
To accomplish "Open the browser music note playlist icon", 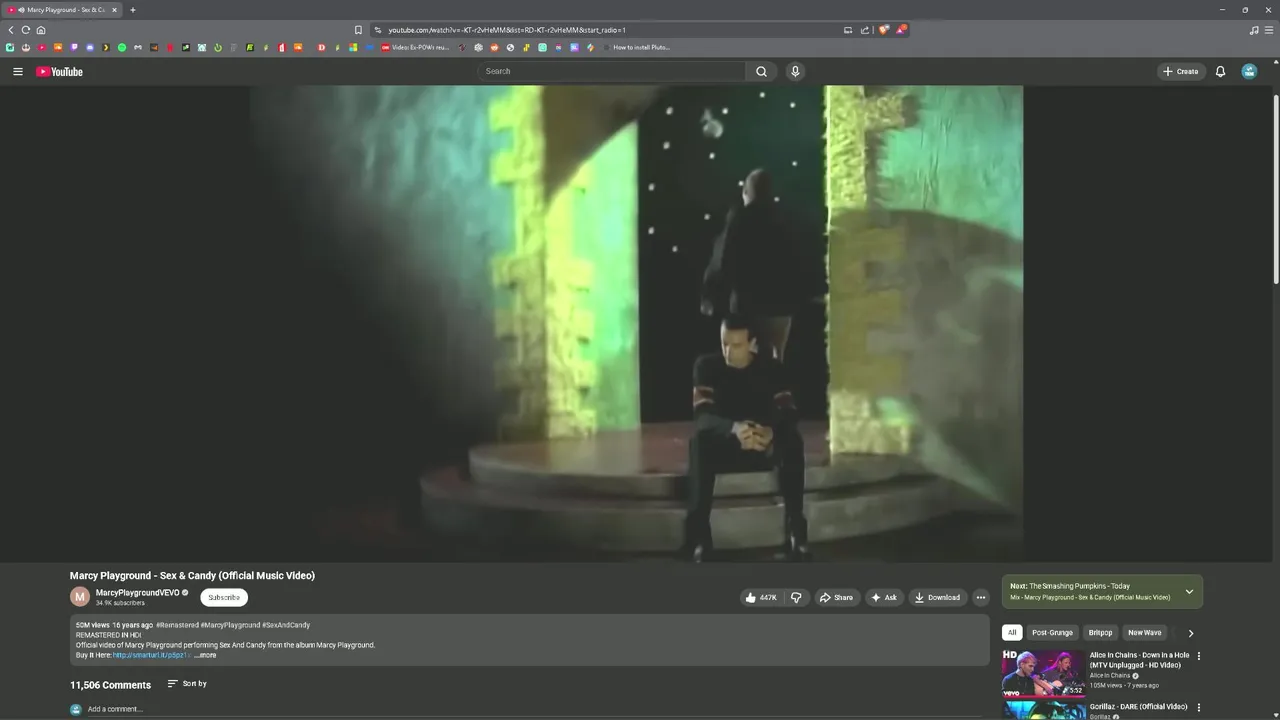I will [x=1254, y=30].
